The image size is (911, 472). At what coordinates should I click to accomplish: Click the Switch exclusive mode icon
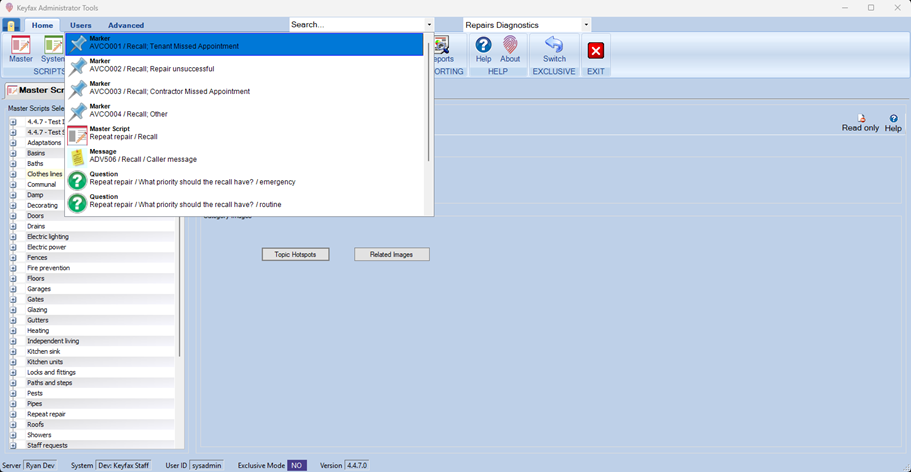click(x=554, y=47)
